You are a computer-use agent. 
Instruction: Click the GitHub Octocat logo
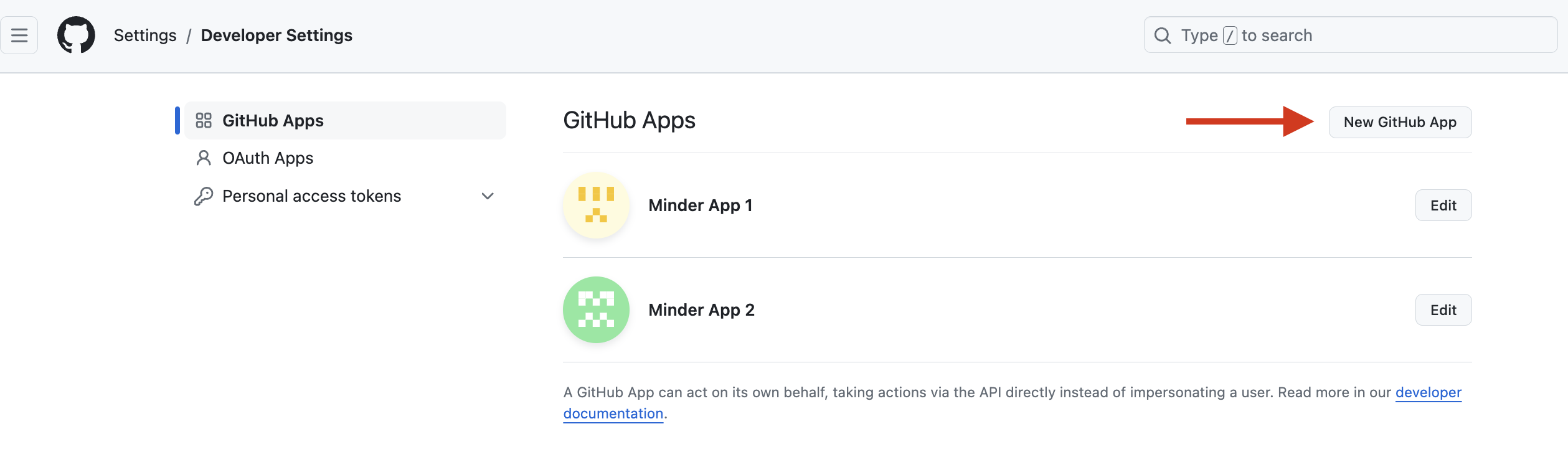pos(76,35)
